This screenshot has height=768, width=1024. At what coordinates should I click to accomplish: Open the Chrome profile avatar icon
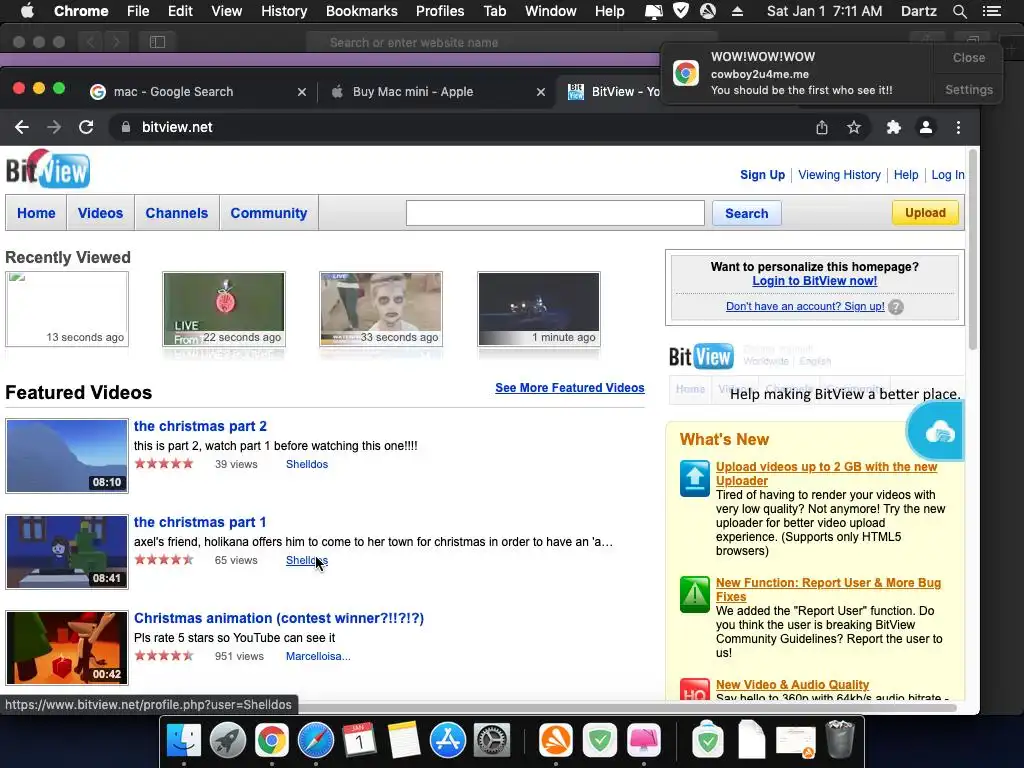(x=925, y=127)
